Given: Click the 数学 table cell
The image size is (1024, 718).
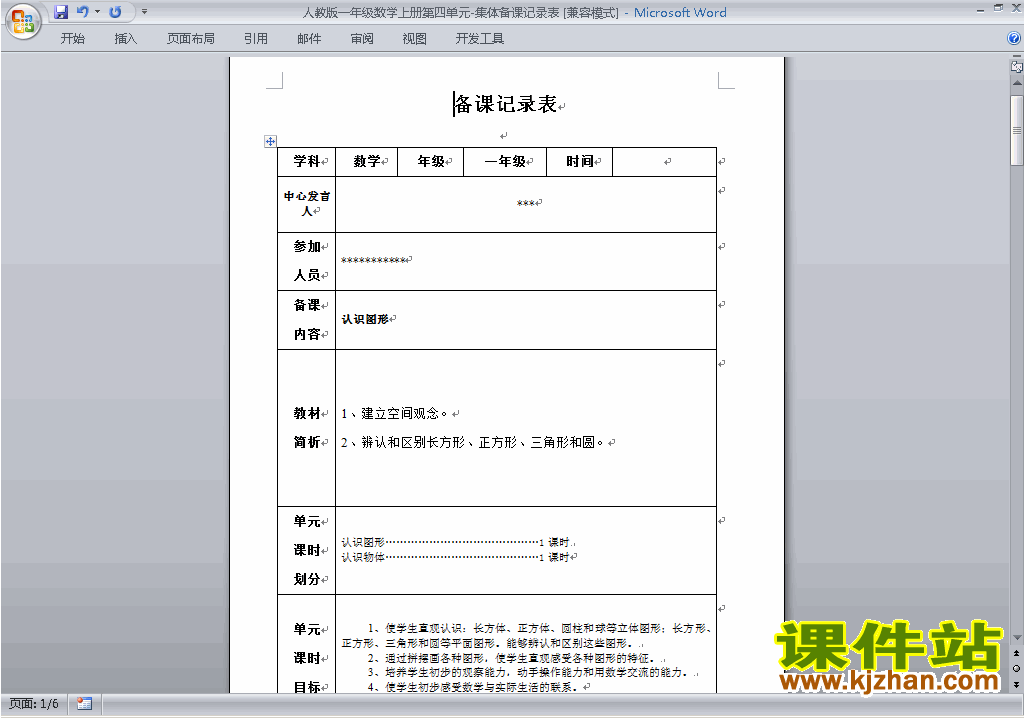Looking at the screenshot, I should (366, 161).
